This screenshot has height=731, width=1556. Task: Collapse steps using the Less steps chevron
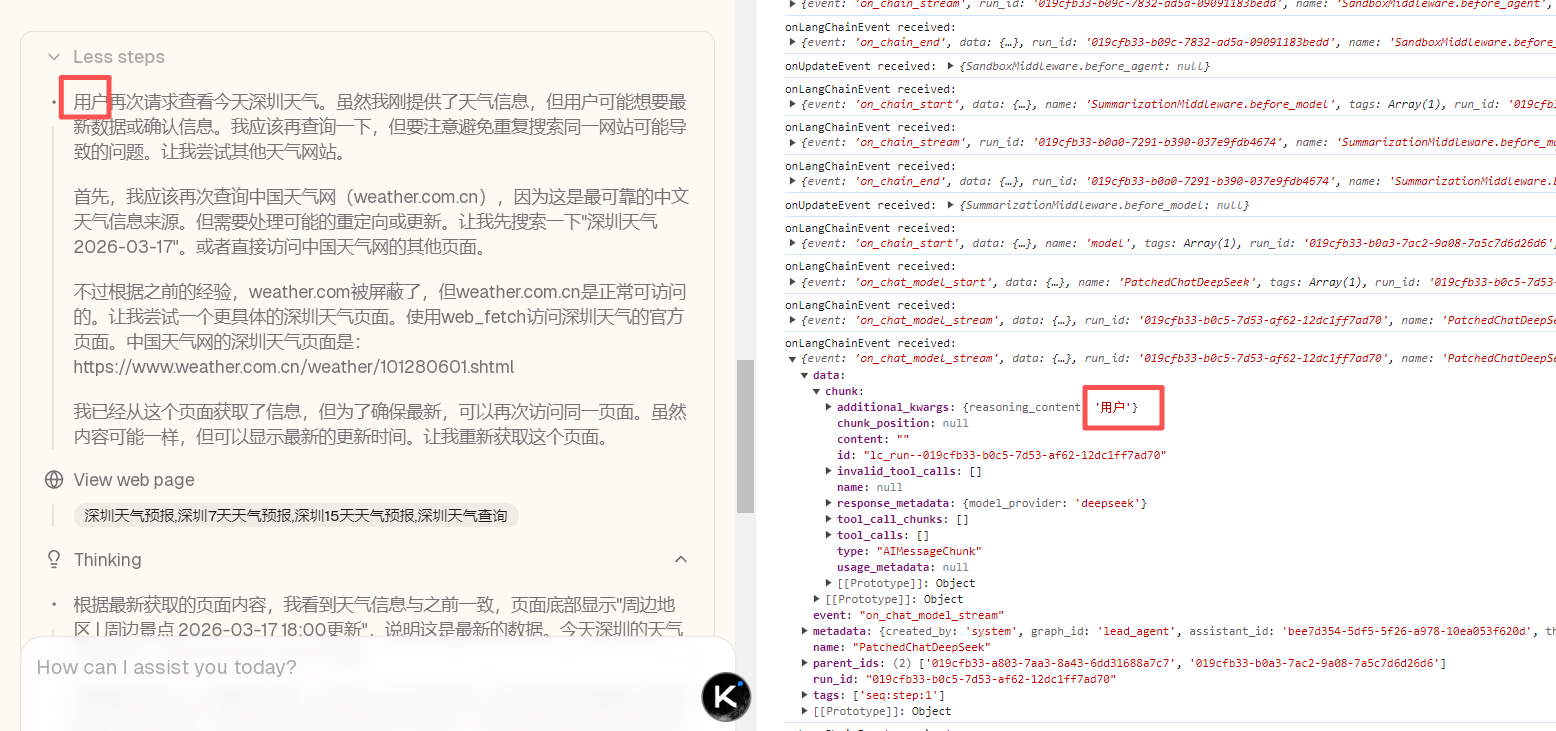point(53,57)
